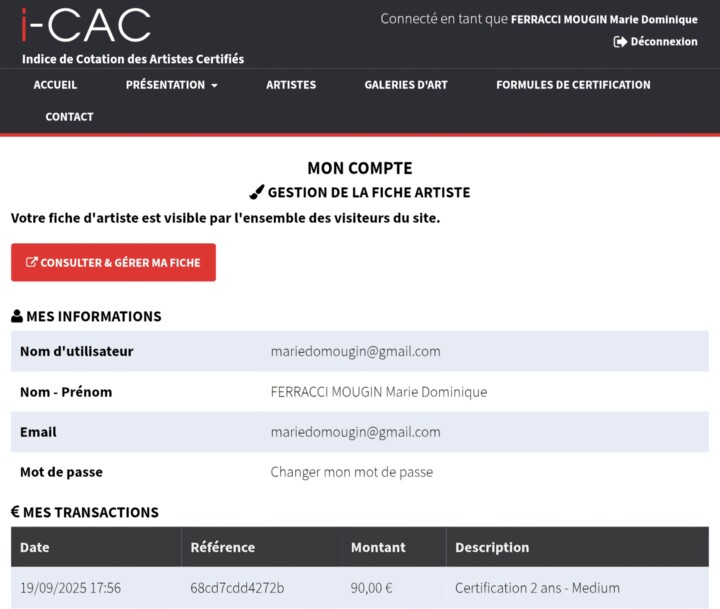Select transaction reference 68cd7cdd4272b
Viewport: 720px width, 609px height.
[x=237, y=588]
